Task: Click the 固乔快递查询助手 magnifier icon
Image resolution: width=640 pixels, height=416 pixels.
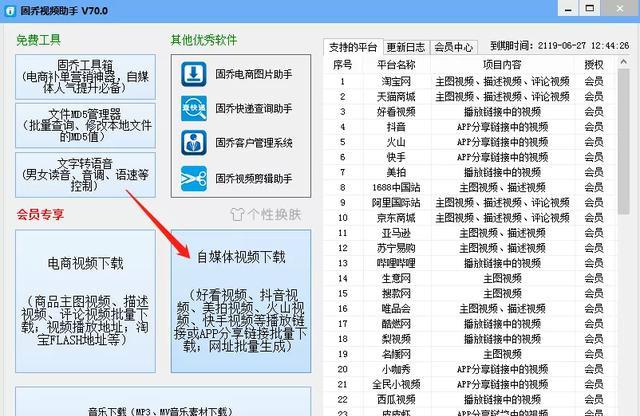Action: pyautogui.click(x=193, y=108)
